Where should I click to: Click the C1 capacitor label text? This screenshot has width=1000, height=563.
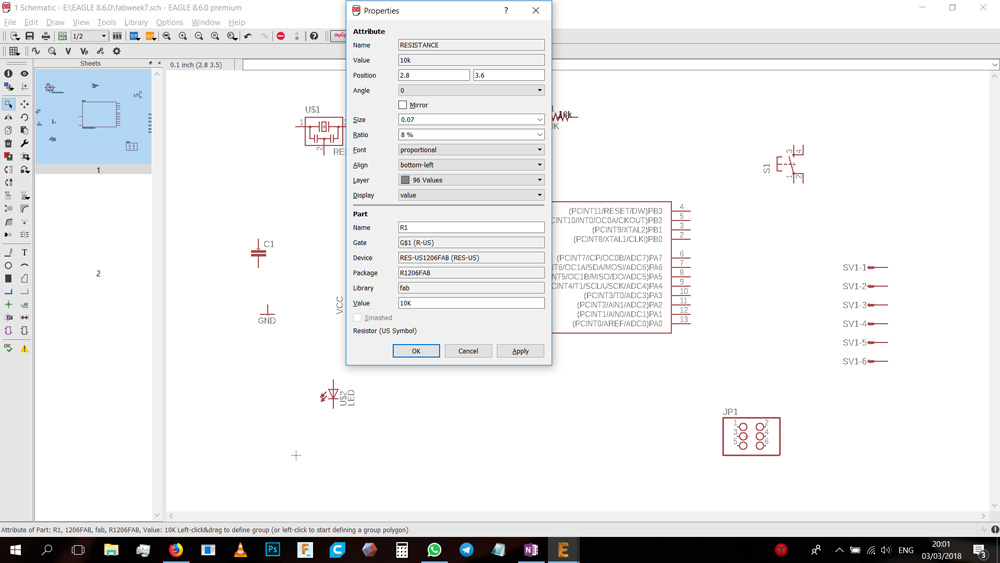pyautogui.click(x=268, y=244)
